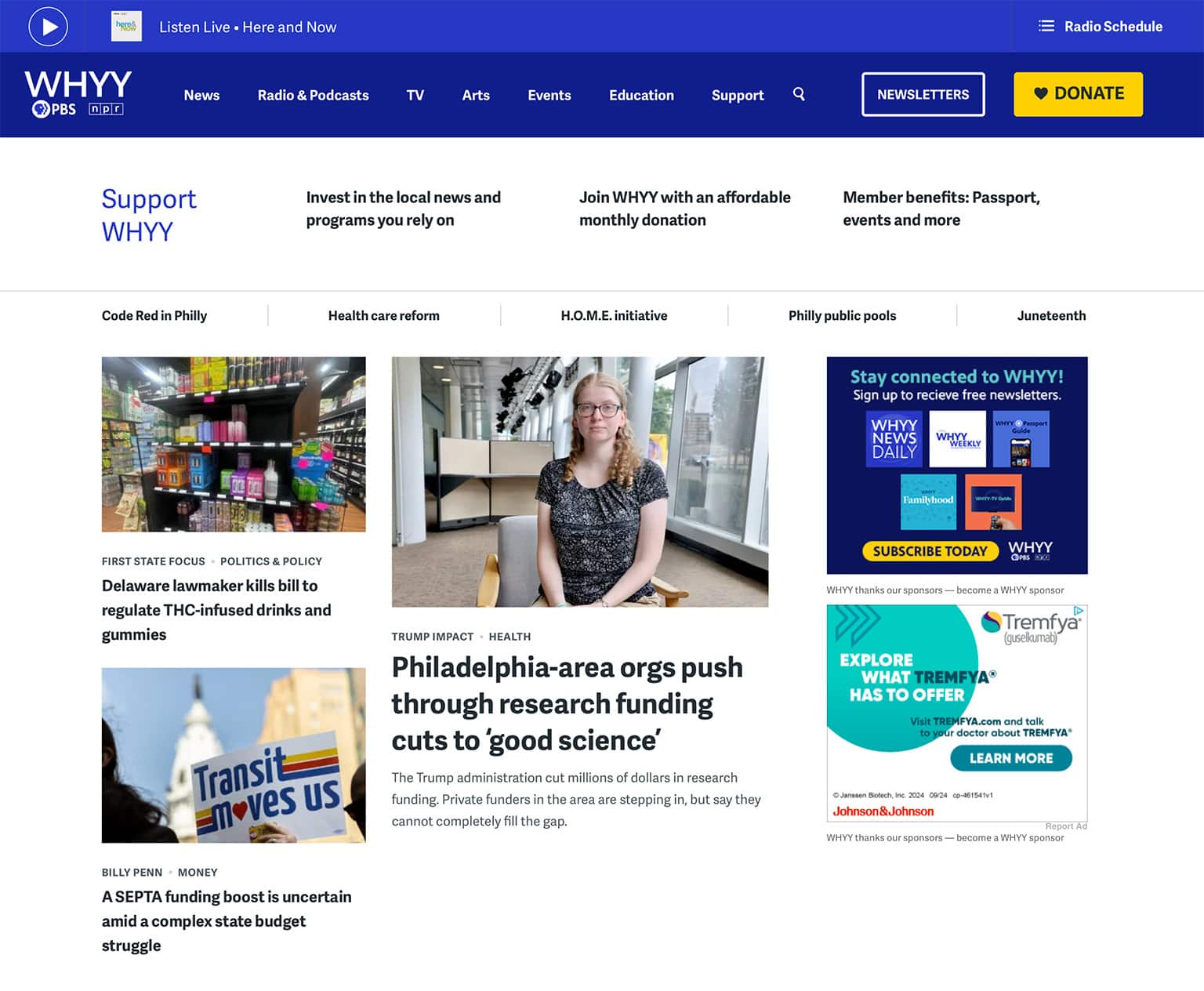Select the Philly public pools topic

click(842, 315)
